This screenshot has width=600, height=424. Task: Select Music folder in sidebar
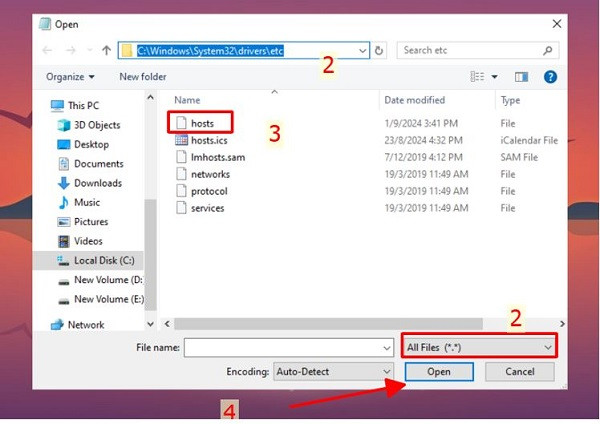(x=79, y=202)
